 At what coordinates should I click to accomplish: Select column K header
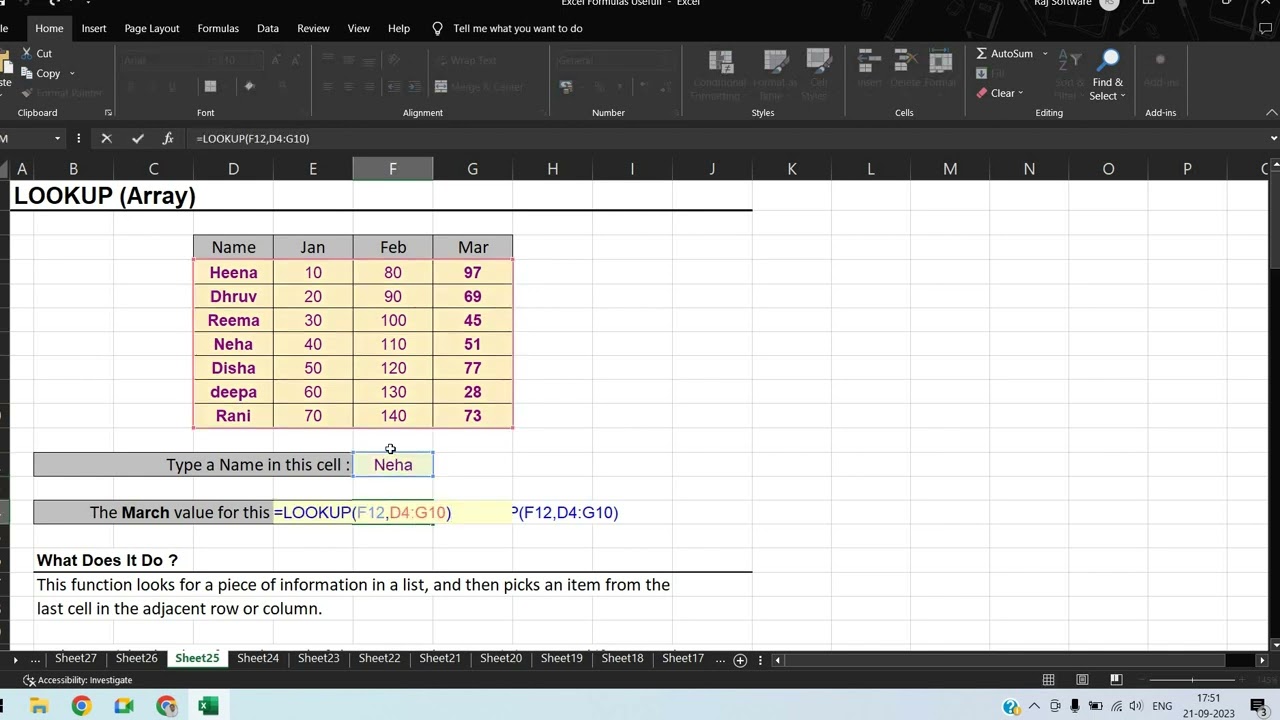click(791, 169)
